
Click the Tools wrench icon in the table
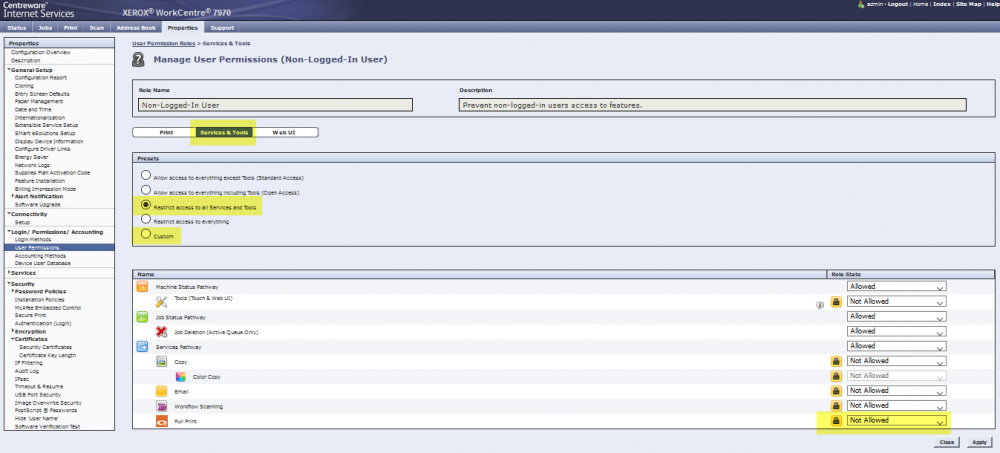click(x=162, y=301)
